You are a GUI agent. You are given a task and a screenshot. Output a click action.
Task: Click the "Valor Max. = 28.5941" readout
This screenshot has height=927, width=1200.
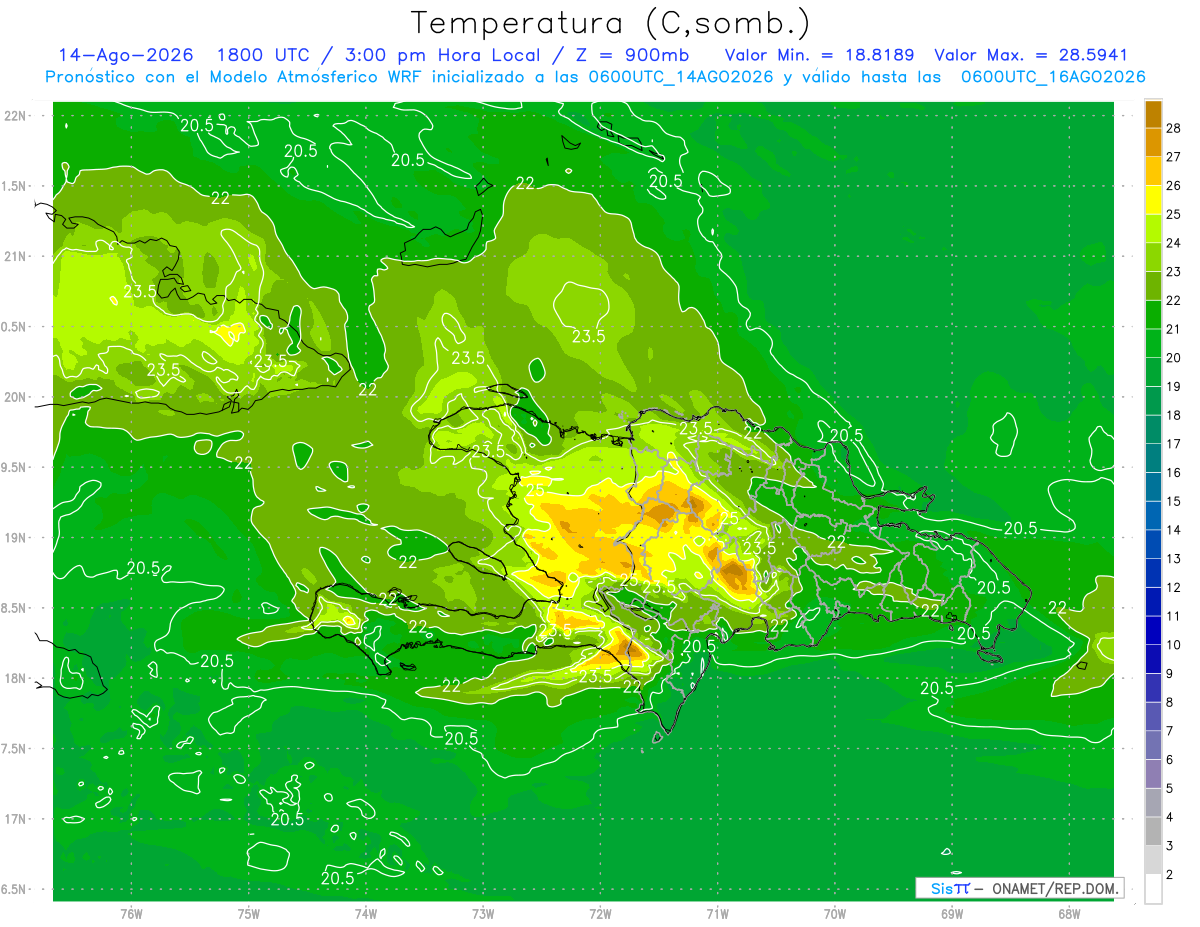[1031, 56]
